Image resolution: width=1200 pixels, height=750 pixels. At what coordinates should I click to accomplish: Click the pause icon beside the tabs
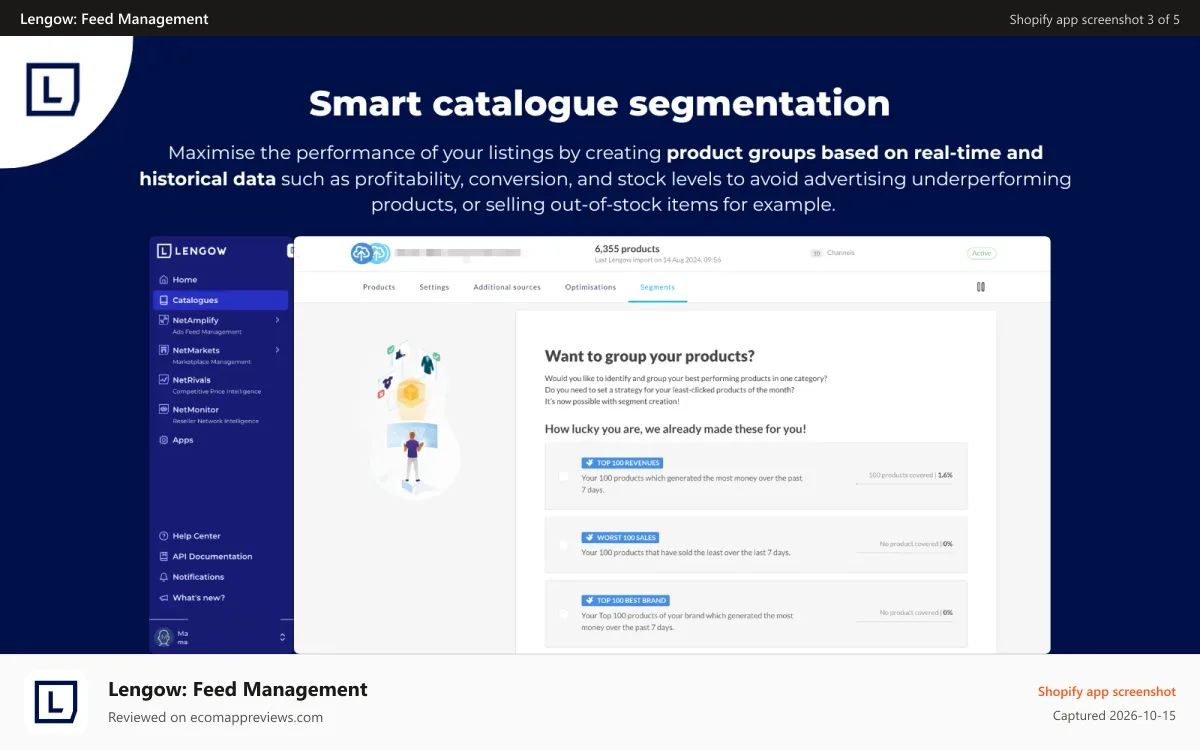point(980,287)
